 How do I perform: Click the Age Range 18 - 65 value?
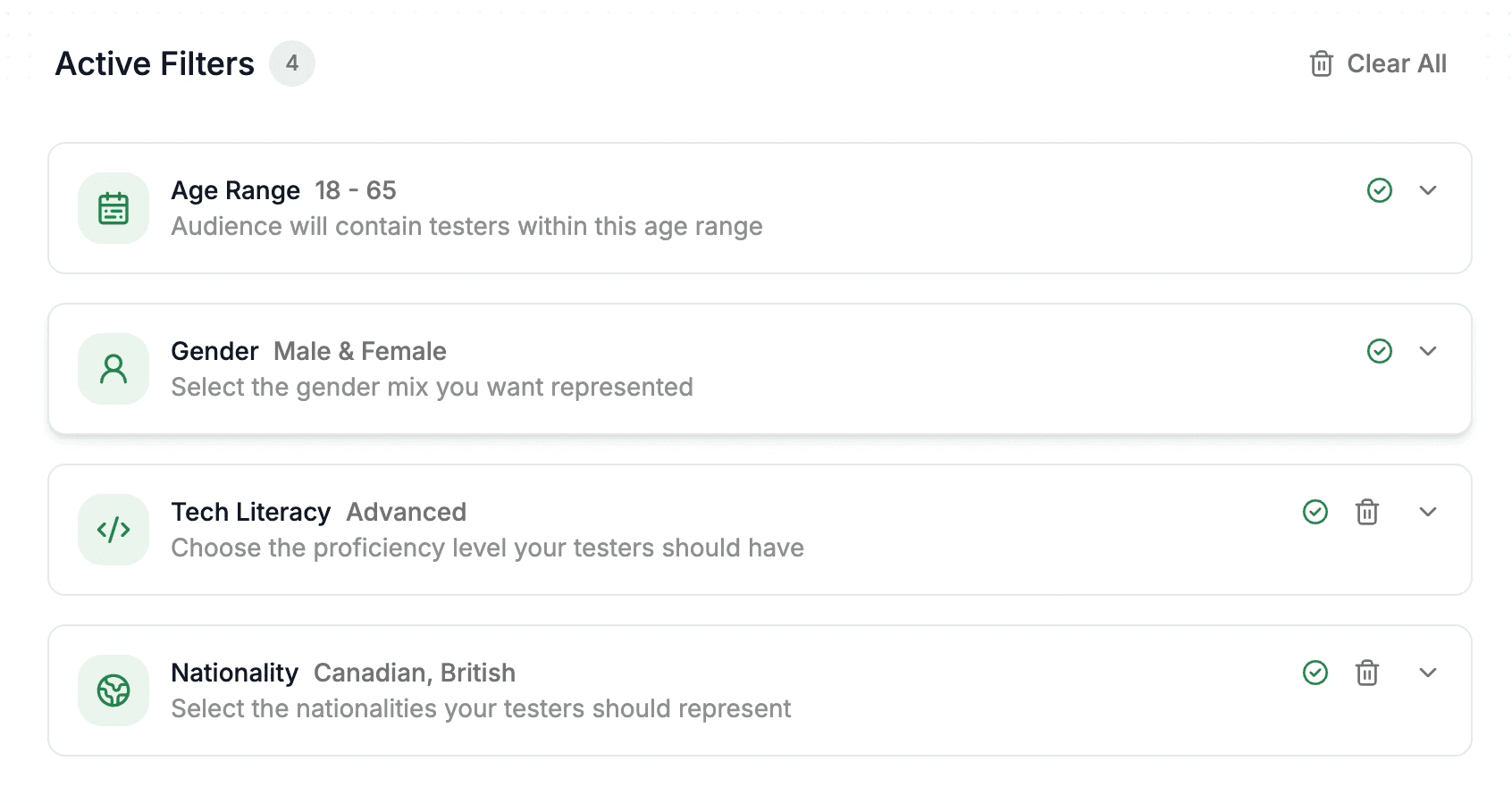[356, 190]
